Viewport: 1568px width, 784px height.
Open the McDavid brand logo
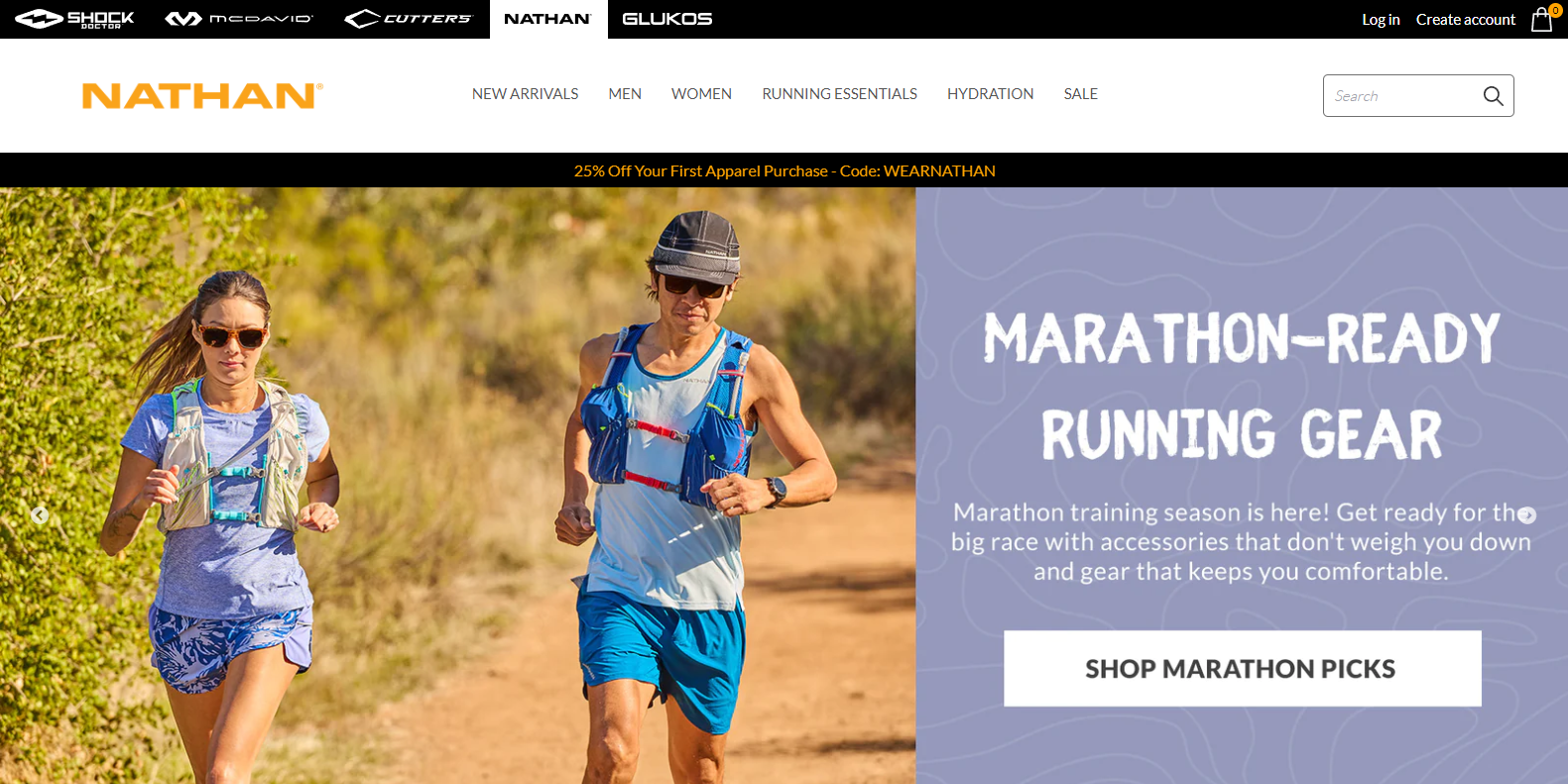tap(239, 19)
